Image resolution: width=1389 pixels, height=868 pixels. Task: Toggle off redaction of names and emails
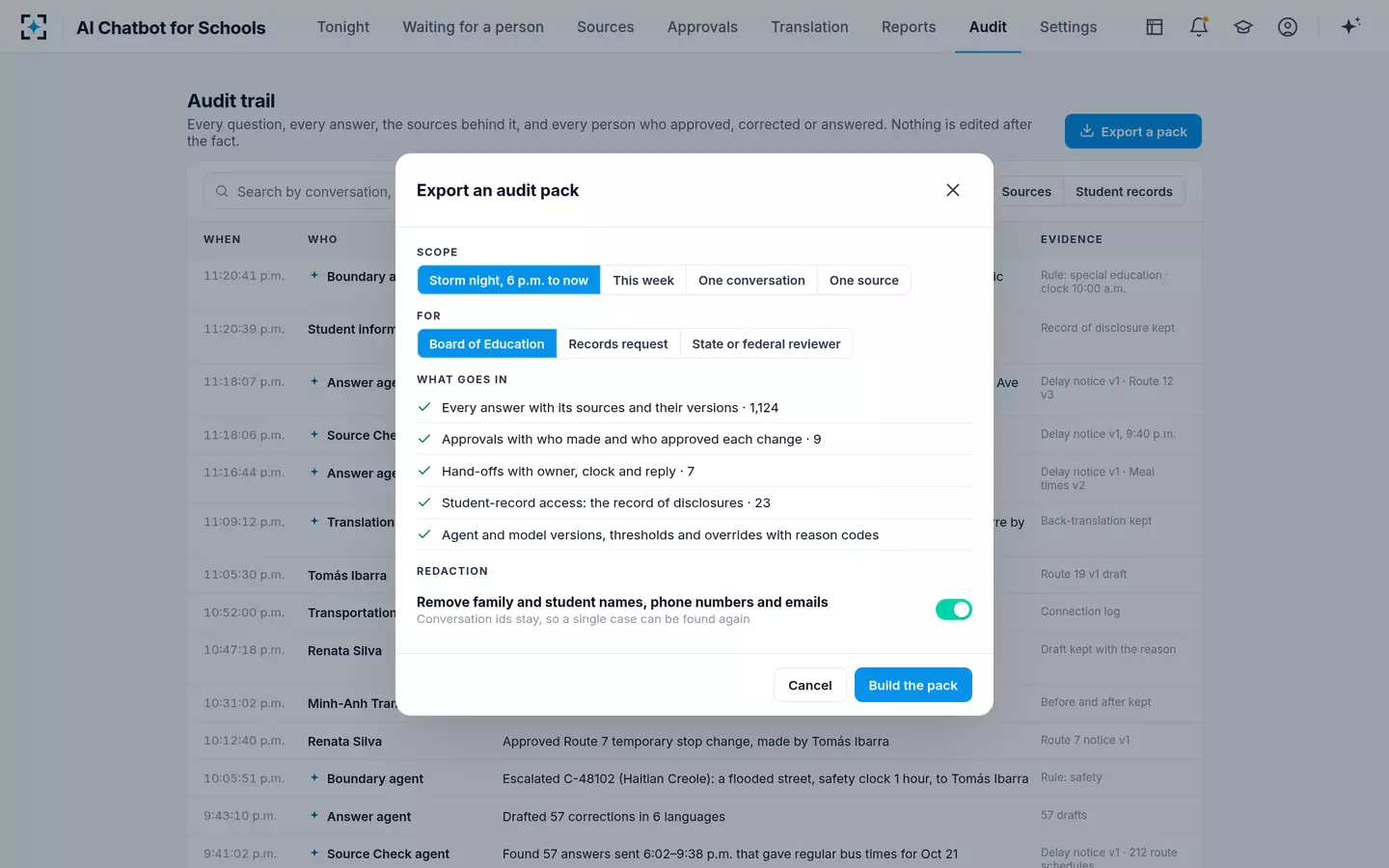(x=954, y=610)
